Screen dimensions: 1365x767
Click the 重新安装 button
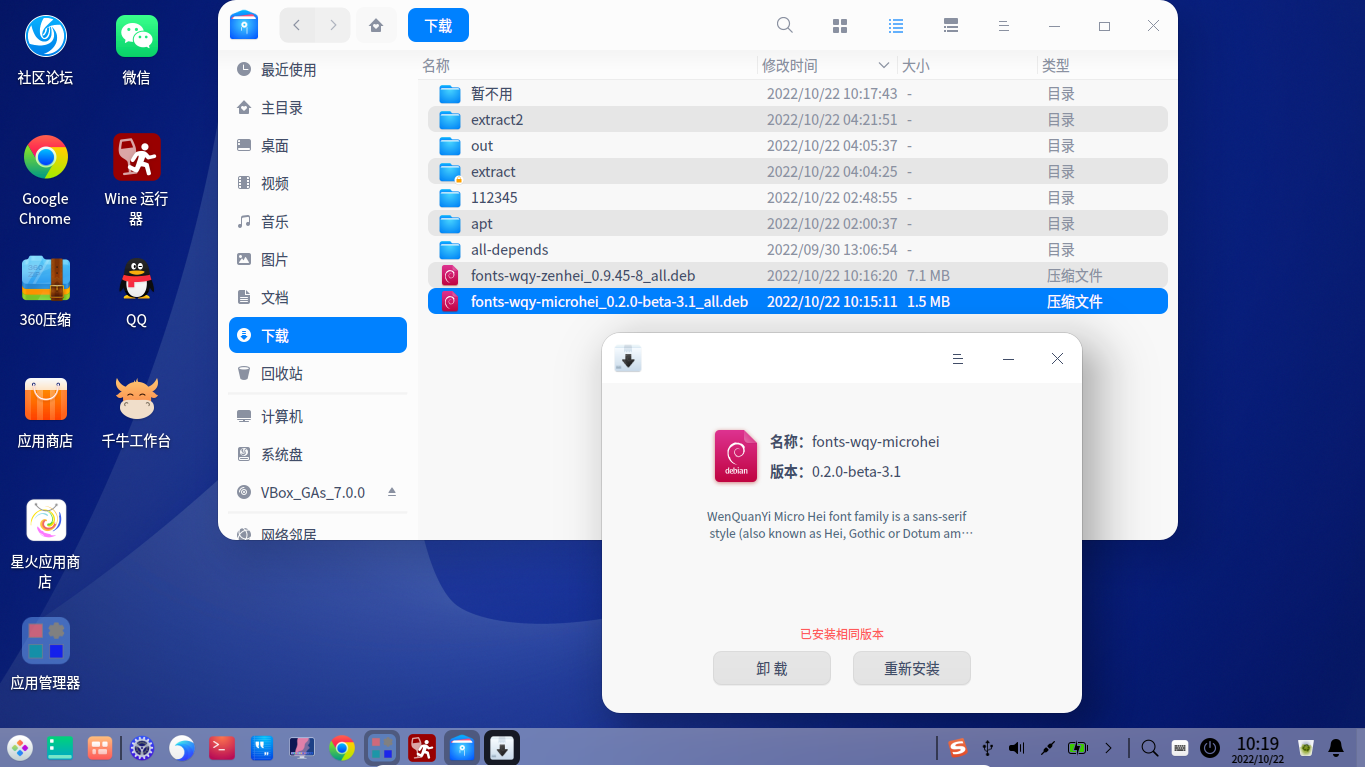click(x=911, y=668)
